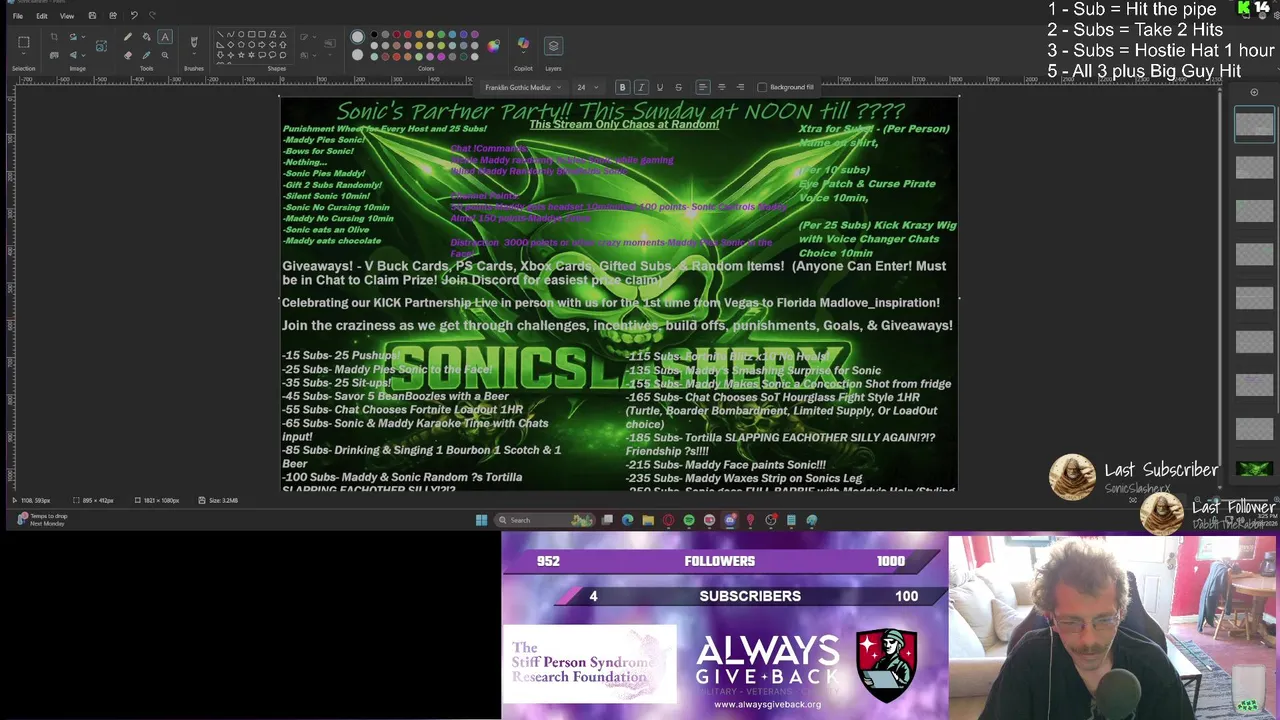Expand the Rotate options dropdown
Image resolution: width=1280 pixels, height=720 pixels.
83,36
